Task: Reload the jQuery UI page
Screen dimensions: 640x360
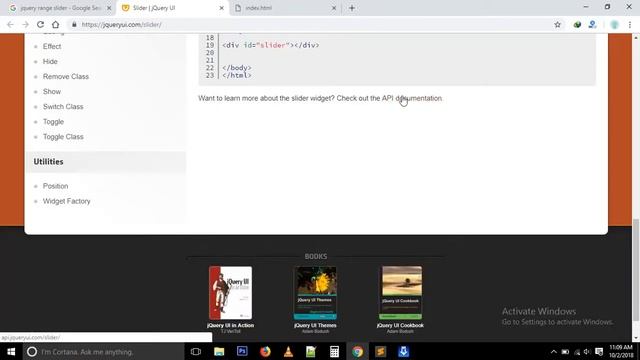Action: click(x=40, y=24)
